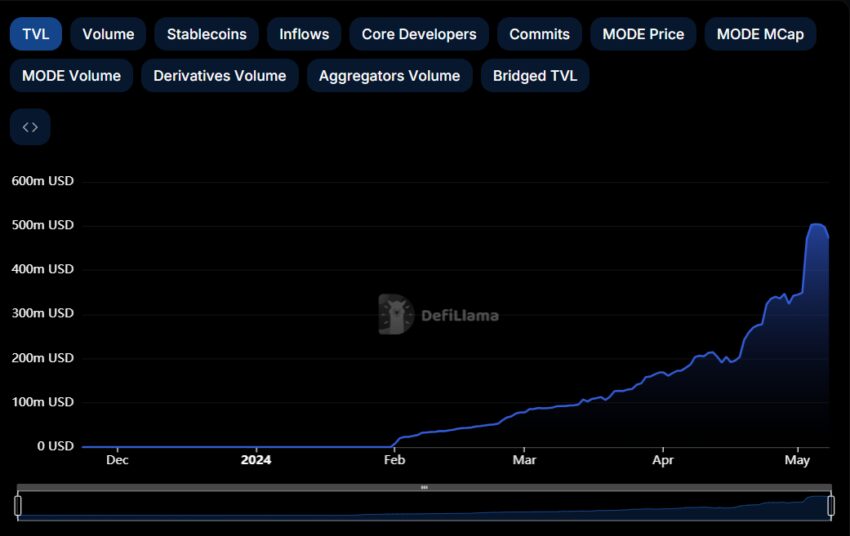The height and width of the screenshot is (536, 850).
Task: Click the Feb date label
Action: (x=394, y=460)
